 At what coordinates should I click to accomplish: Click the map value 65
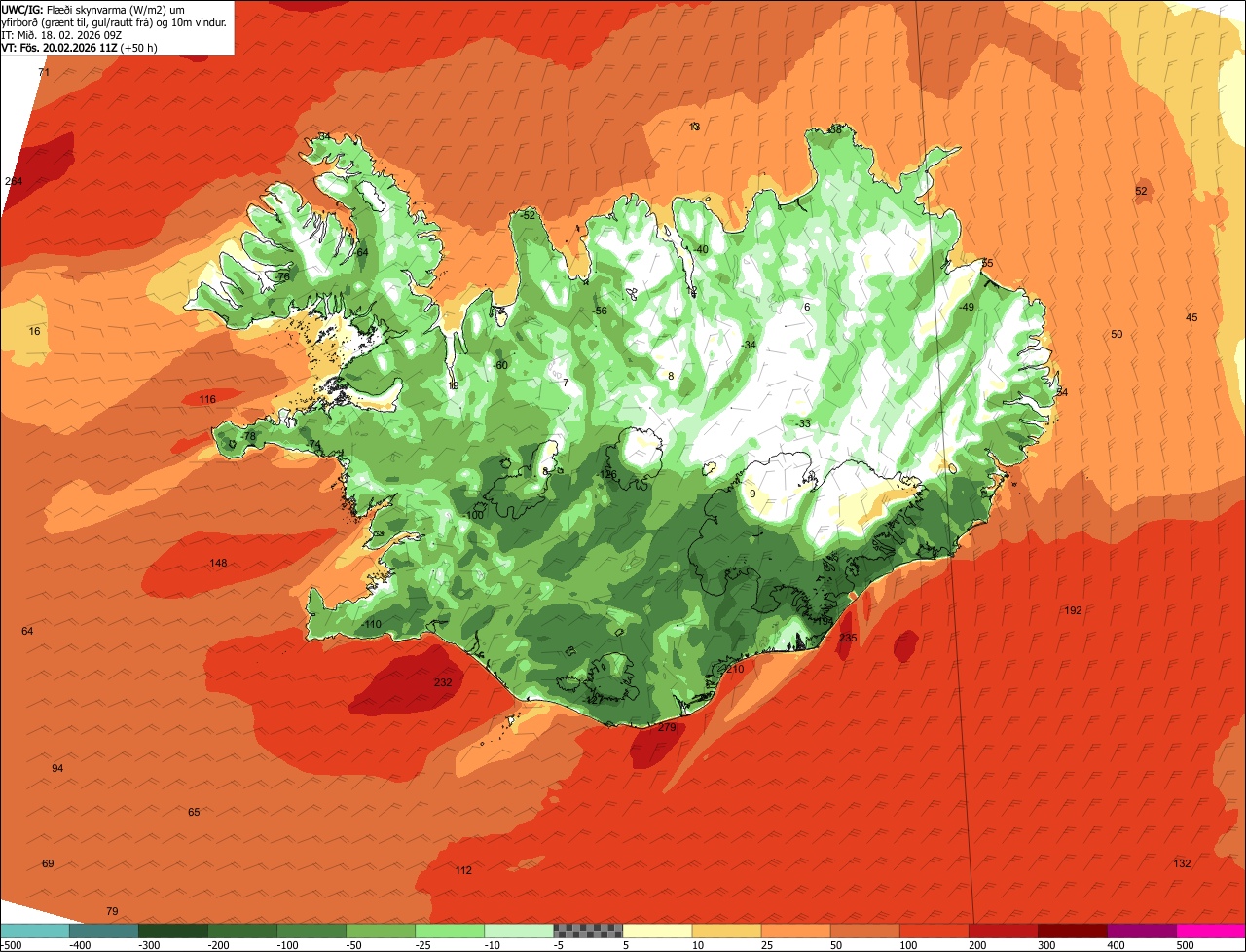[x=194, y=813]
